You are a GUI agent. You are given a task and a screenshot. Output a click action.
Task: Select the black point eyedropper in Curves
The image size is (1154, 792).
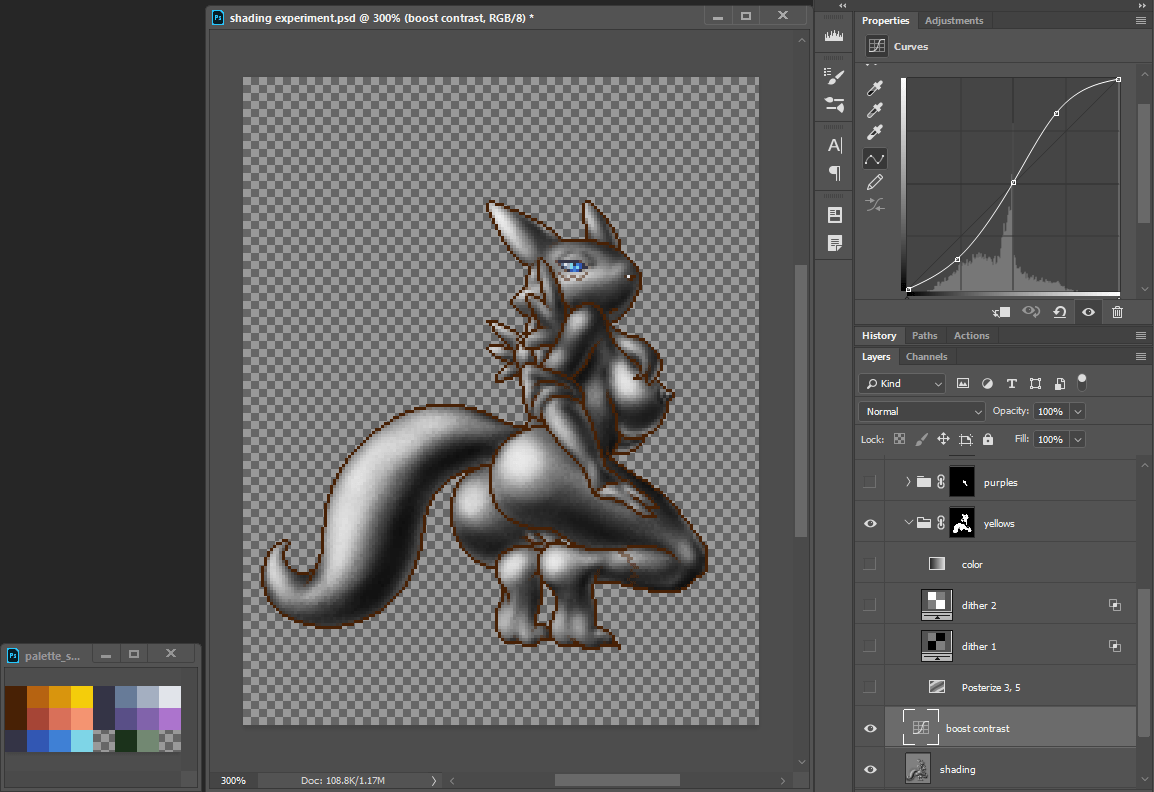point(875,88)
